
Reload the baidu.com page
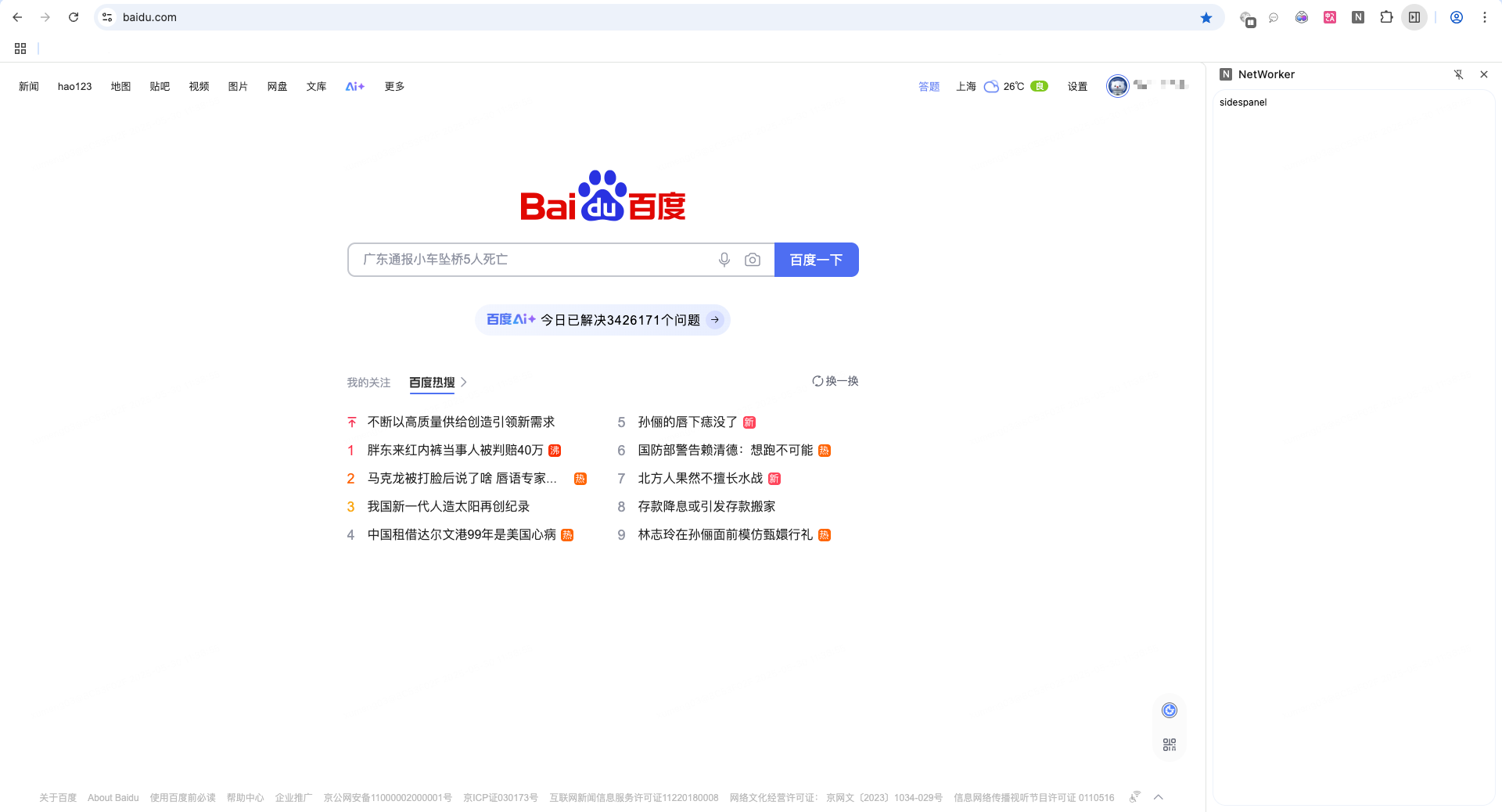[x=74, y=17]
